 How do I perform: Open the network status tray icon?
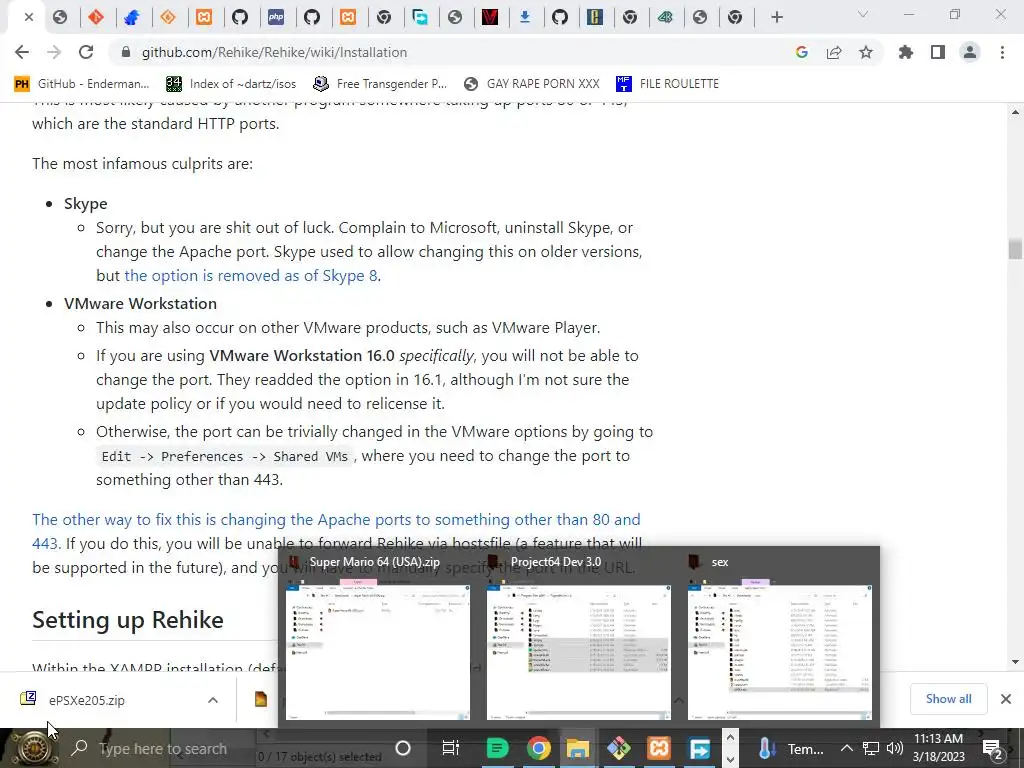coord(871,748)
